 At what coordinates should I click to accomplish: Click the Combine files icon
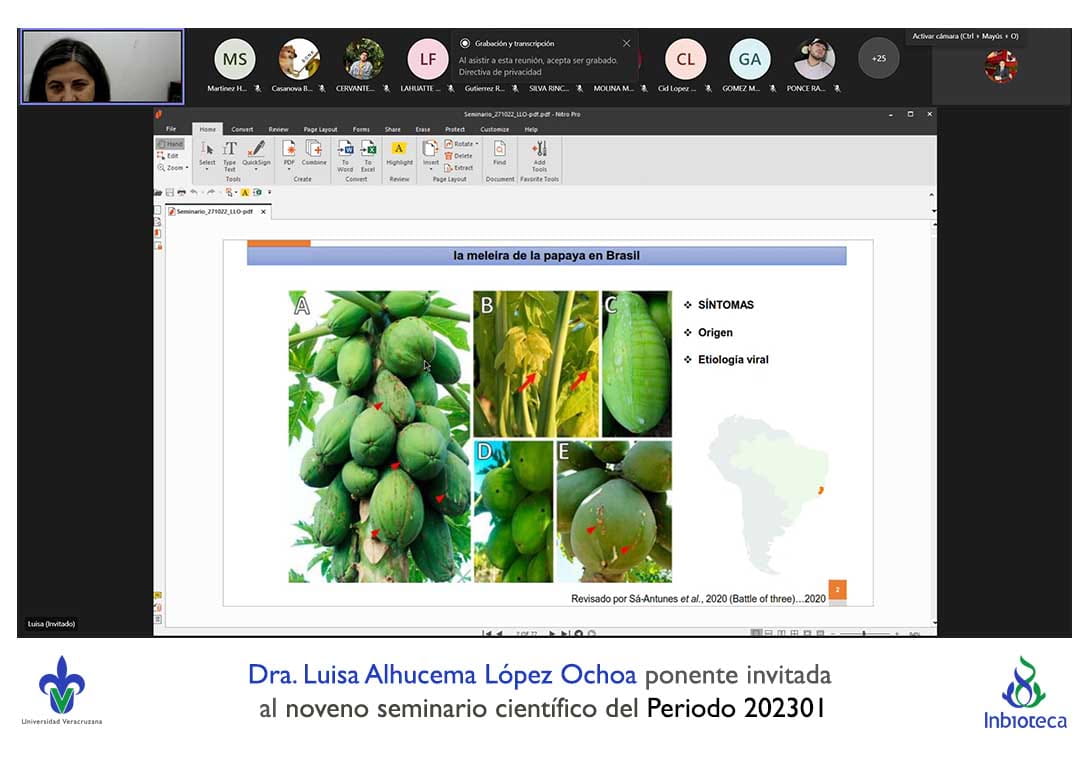314,153
